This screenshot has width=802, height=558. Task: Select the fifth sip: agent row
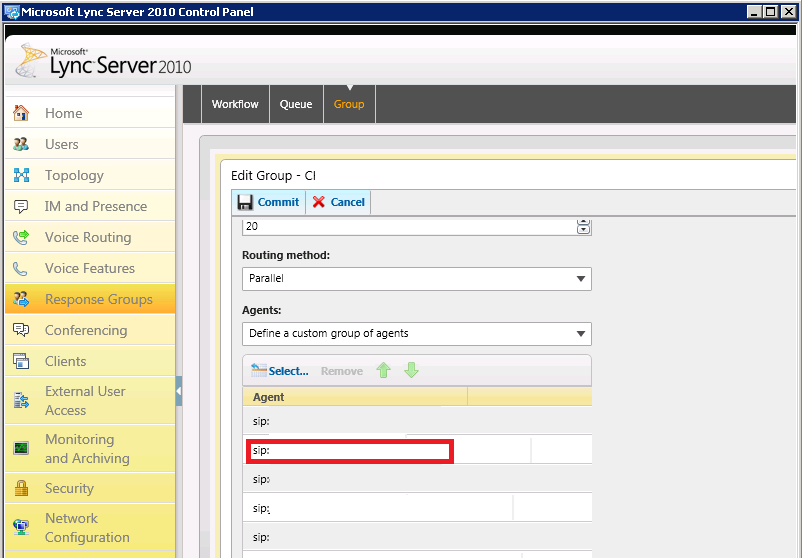coord(417,537)
